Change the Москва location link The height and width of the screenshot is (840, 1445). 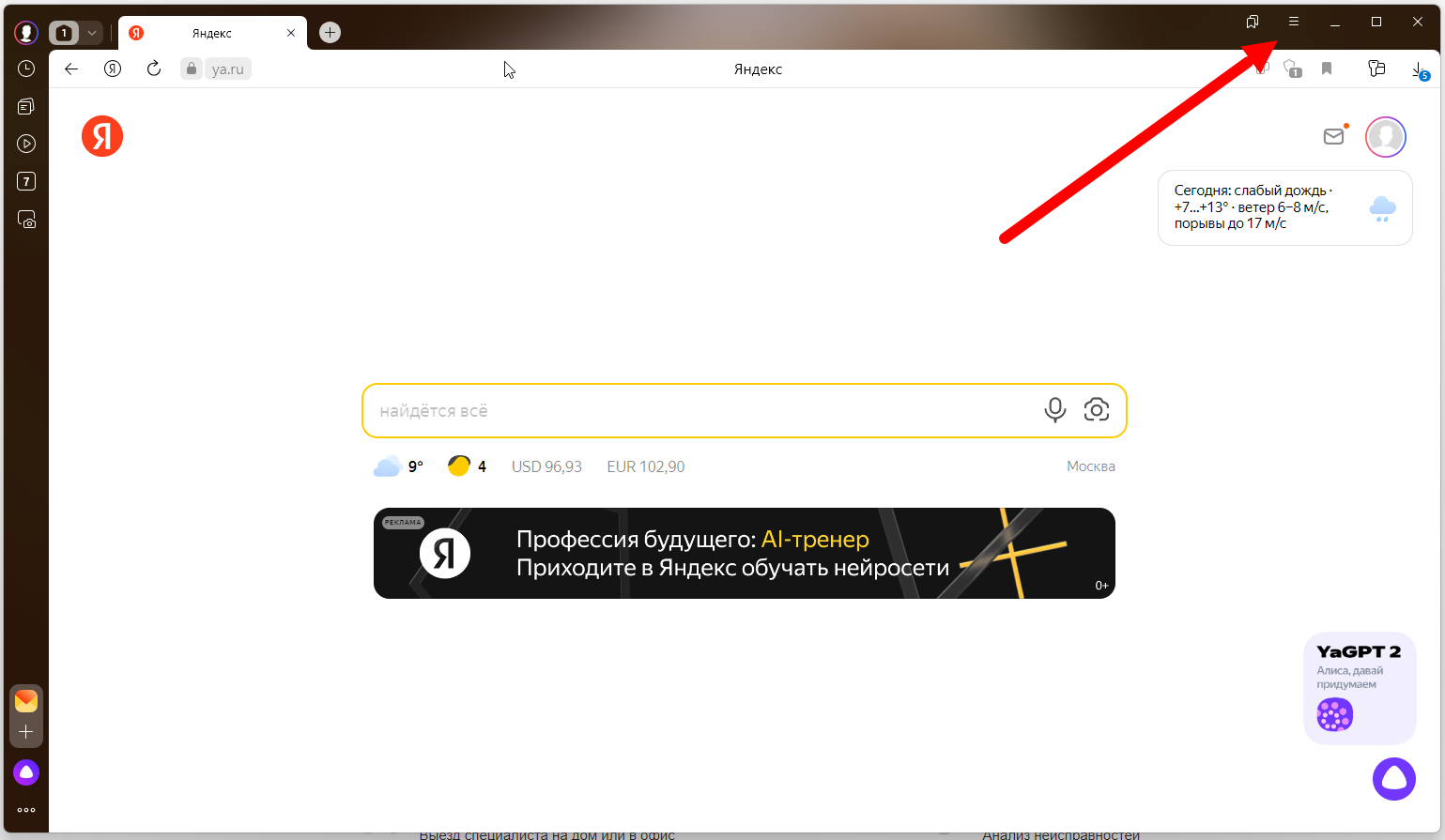click(1091, 466)
